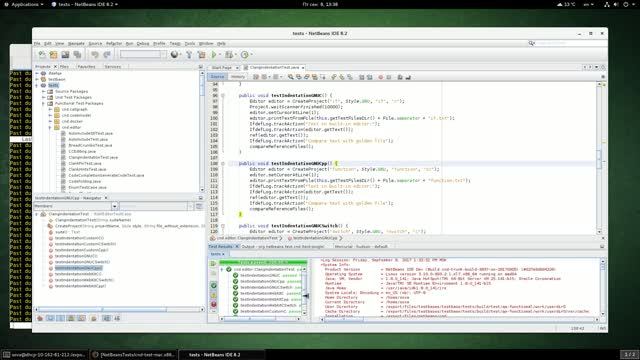Click the Redo toolbar icon
Image resolution: width=640 pixels, height=360 pixels.
click(107, 54)
